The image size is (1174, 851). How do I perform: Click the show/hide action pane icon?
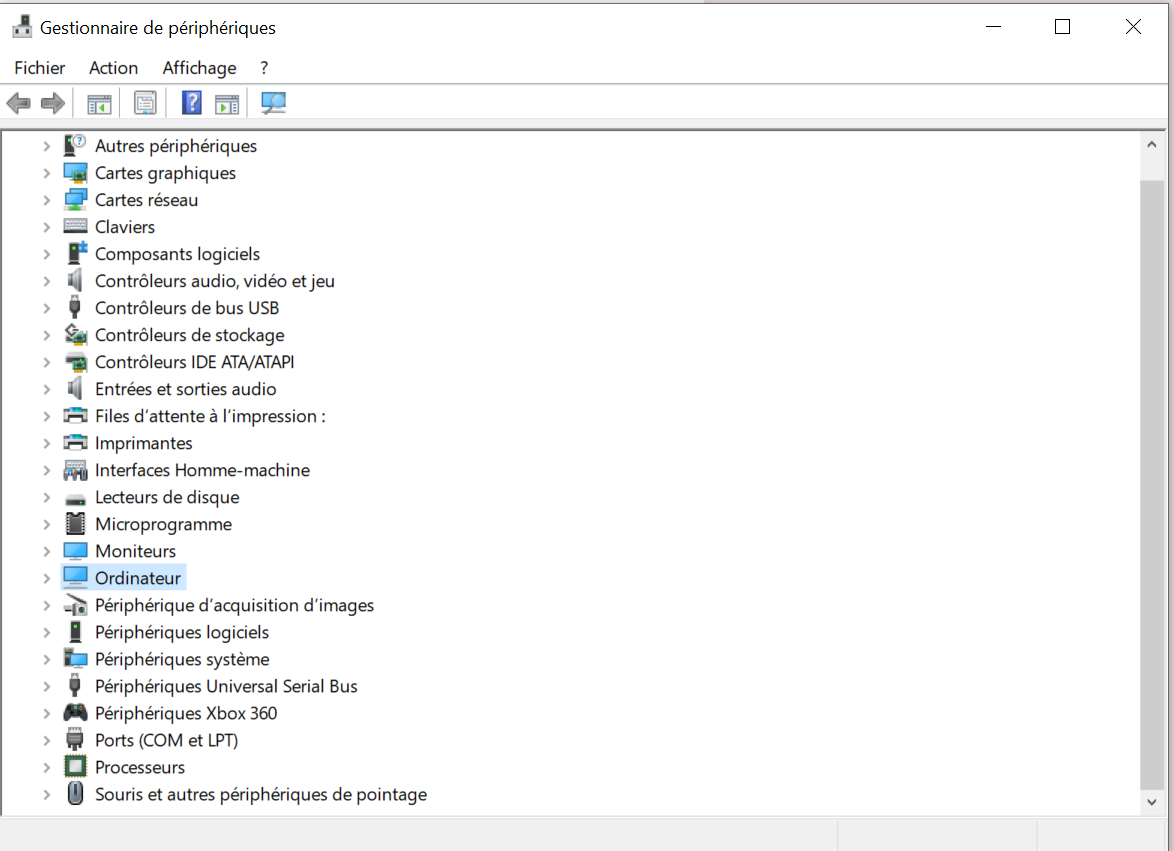click(227, 103)
